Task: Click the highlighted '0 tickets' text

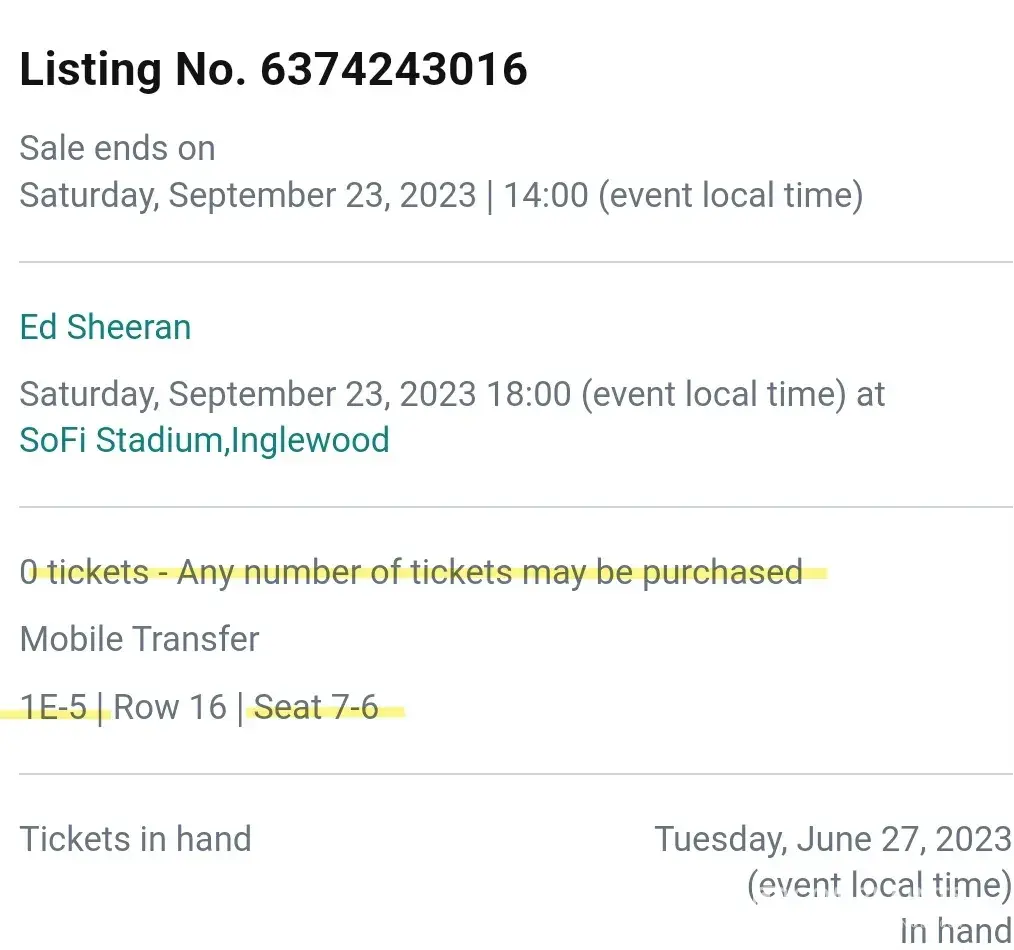Action: tap(84, 572)
